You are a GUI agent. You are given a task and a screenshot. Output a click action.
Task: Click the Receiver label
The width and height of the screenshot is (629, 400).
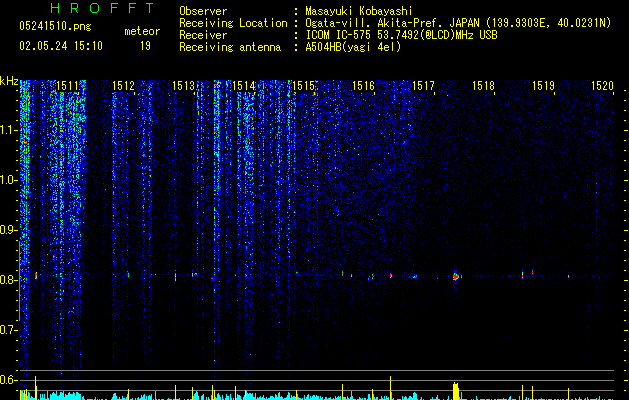(x=203, y=35)
